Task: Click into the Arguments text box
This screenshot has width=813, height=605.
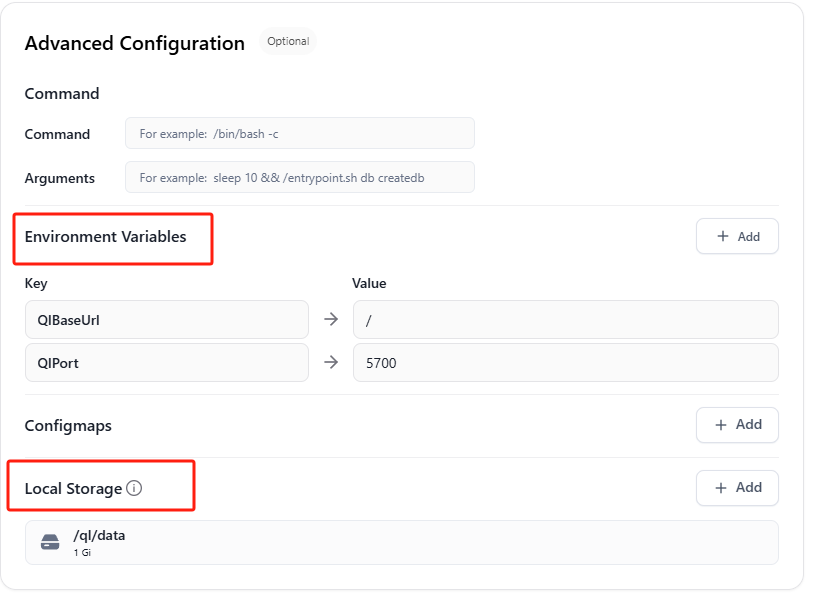Action: tap(300, 178)
